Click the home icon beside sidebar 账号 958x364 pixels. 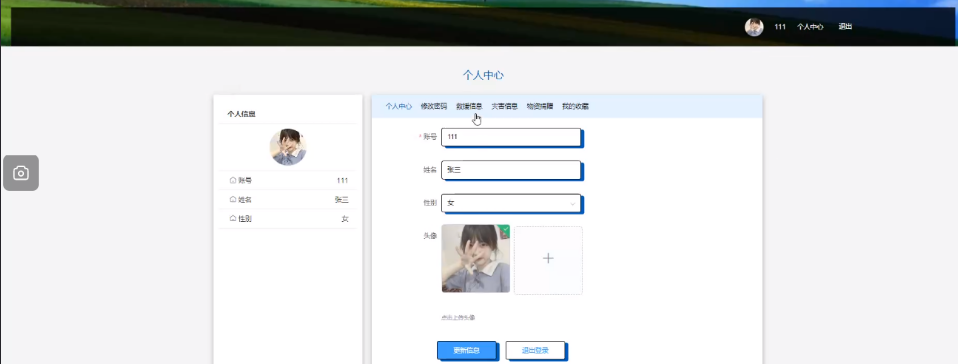[233, 180]
